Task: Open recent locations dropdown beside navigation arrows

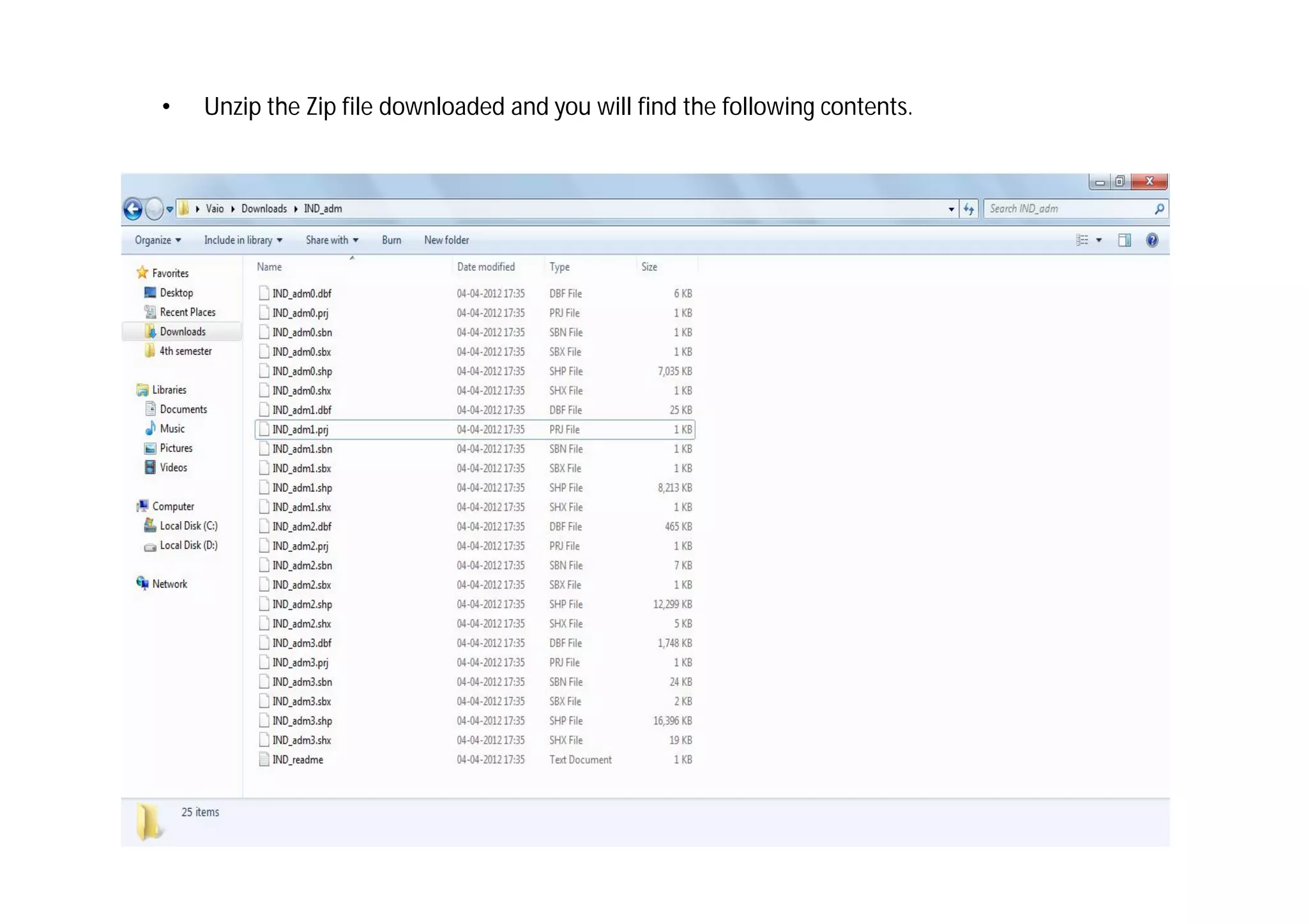Action: 170,209
